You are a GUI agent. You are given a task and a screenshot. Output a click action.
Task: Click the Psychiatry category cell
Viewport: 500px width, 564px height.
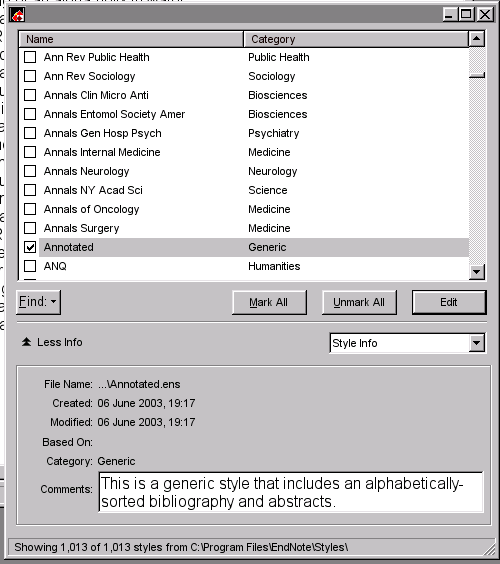(274, 133)
